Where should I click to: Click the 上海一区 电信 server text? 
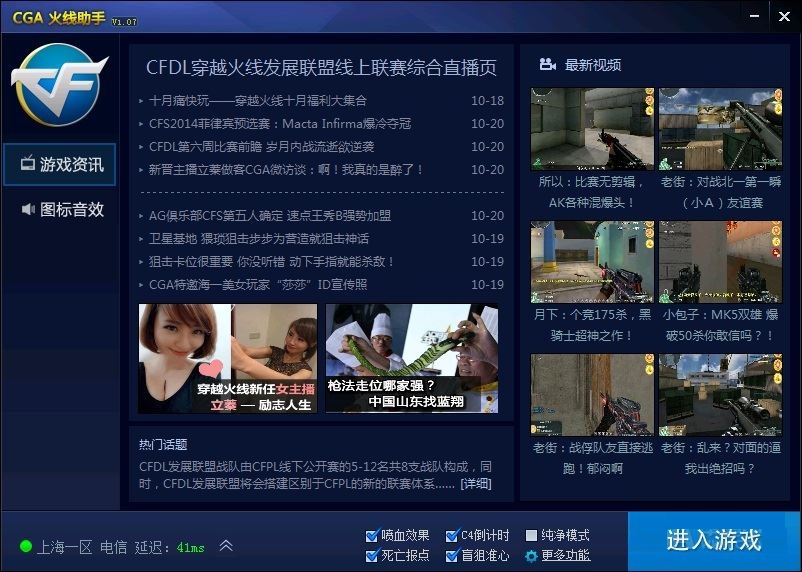[82, 547]
